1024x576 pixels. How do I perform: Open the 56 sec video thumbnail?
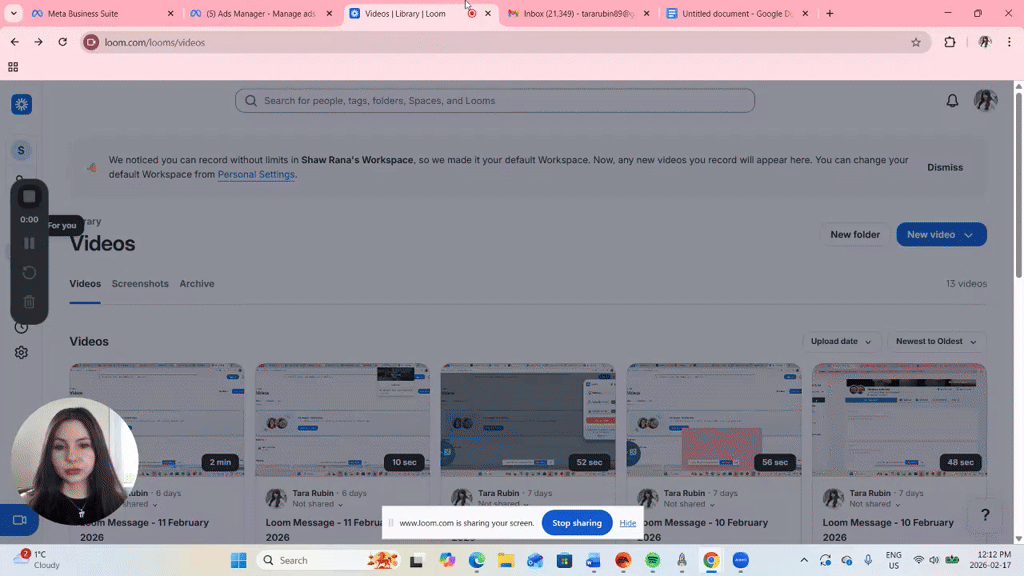[x=714, y=420]
